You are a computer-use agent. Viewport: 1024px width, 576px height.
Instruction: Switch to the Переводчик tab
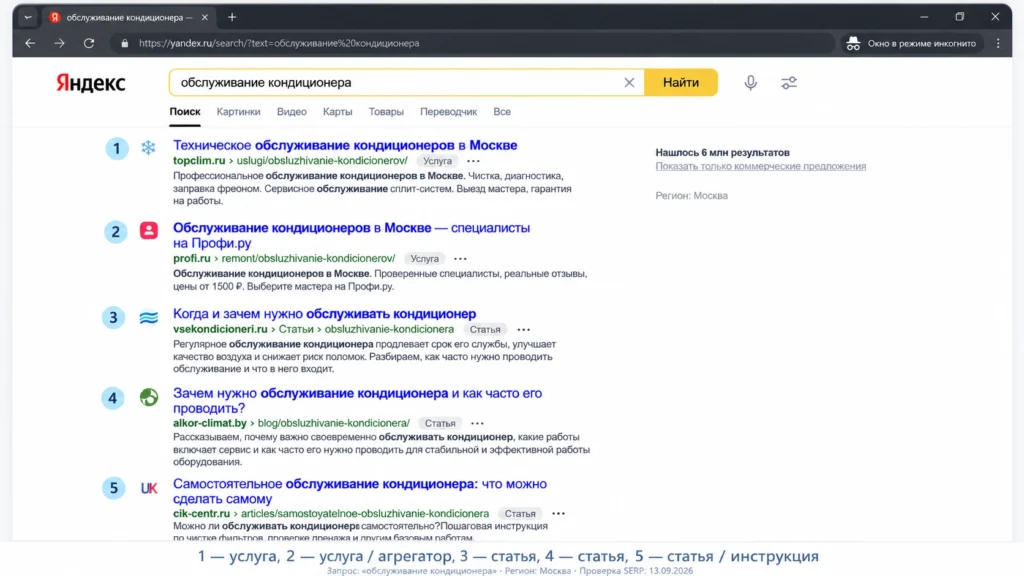449,112
